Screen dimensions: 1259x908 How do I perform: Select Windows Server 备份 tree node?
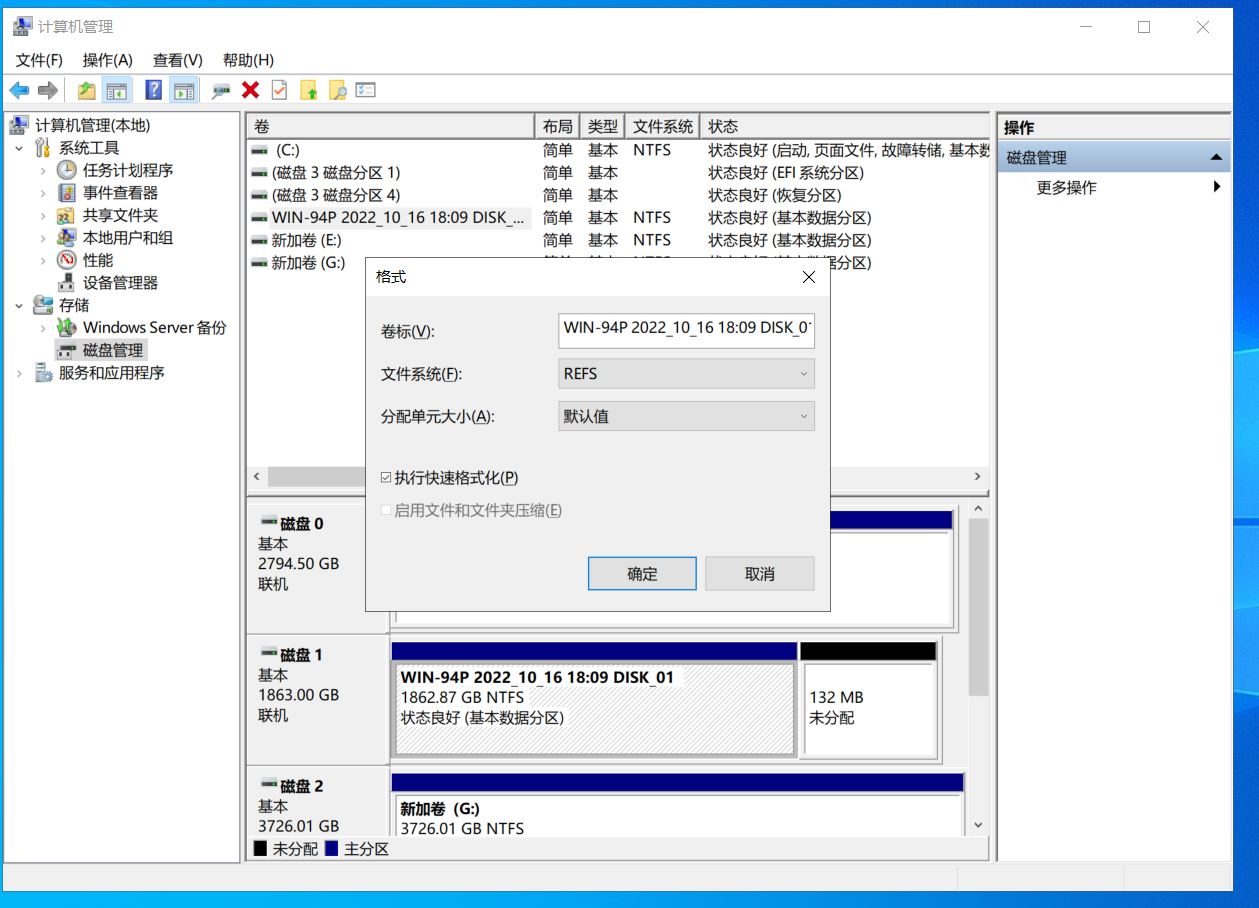coord(155,327)
